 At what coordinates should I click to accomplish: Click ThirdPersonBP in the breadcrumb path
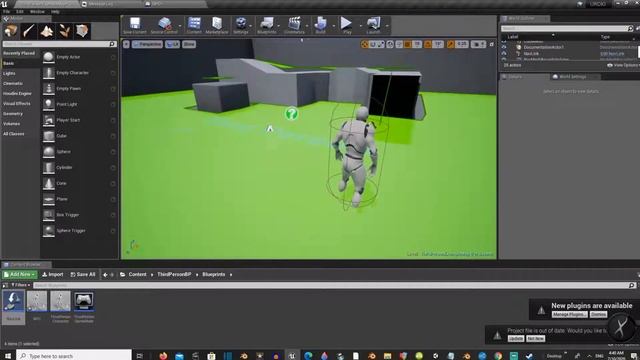pos(174,275)
